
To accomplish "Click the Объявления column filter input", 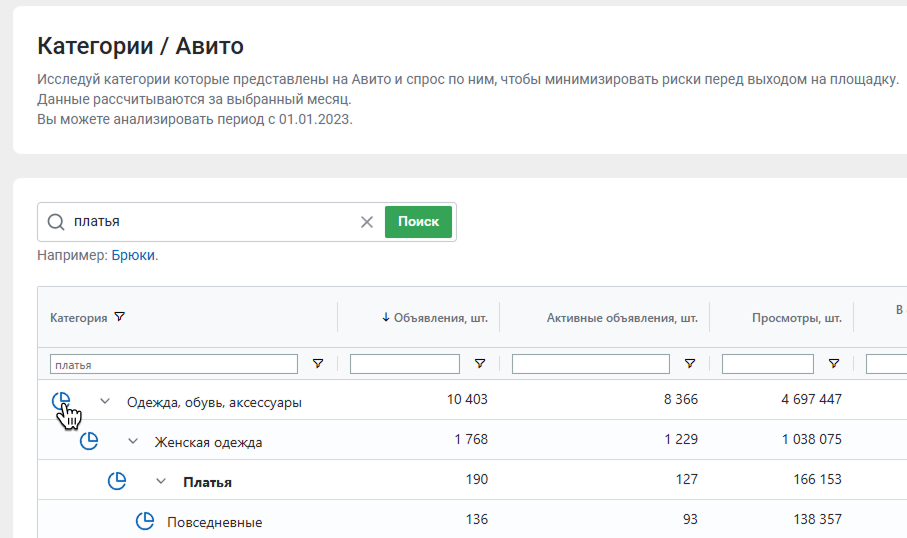I will coord(405,364).
